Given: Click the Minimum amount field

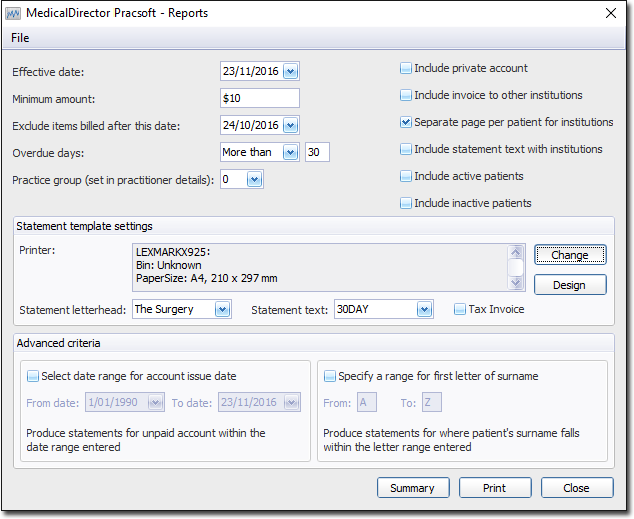Looking at the screenshot, I should pyautogui.click(x=259, y=98).
